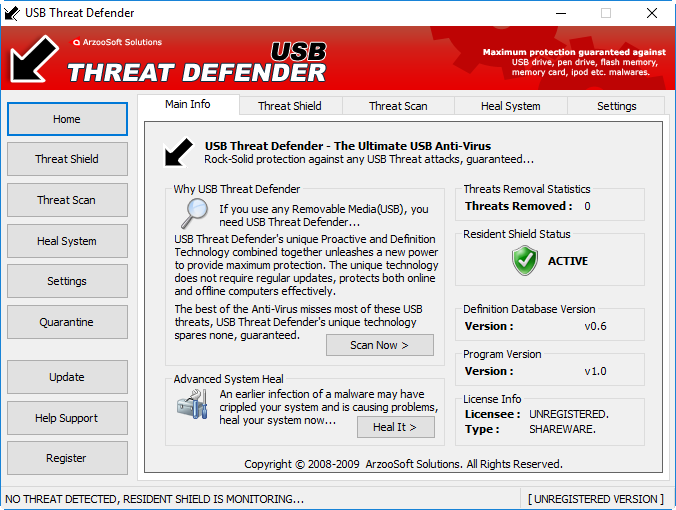The image size is (676, 510).
Task: Open the Threat Scan tab
Action: (398, 106)
